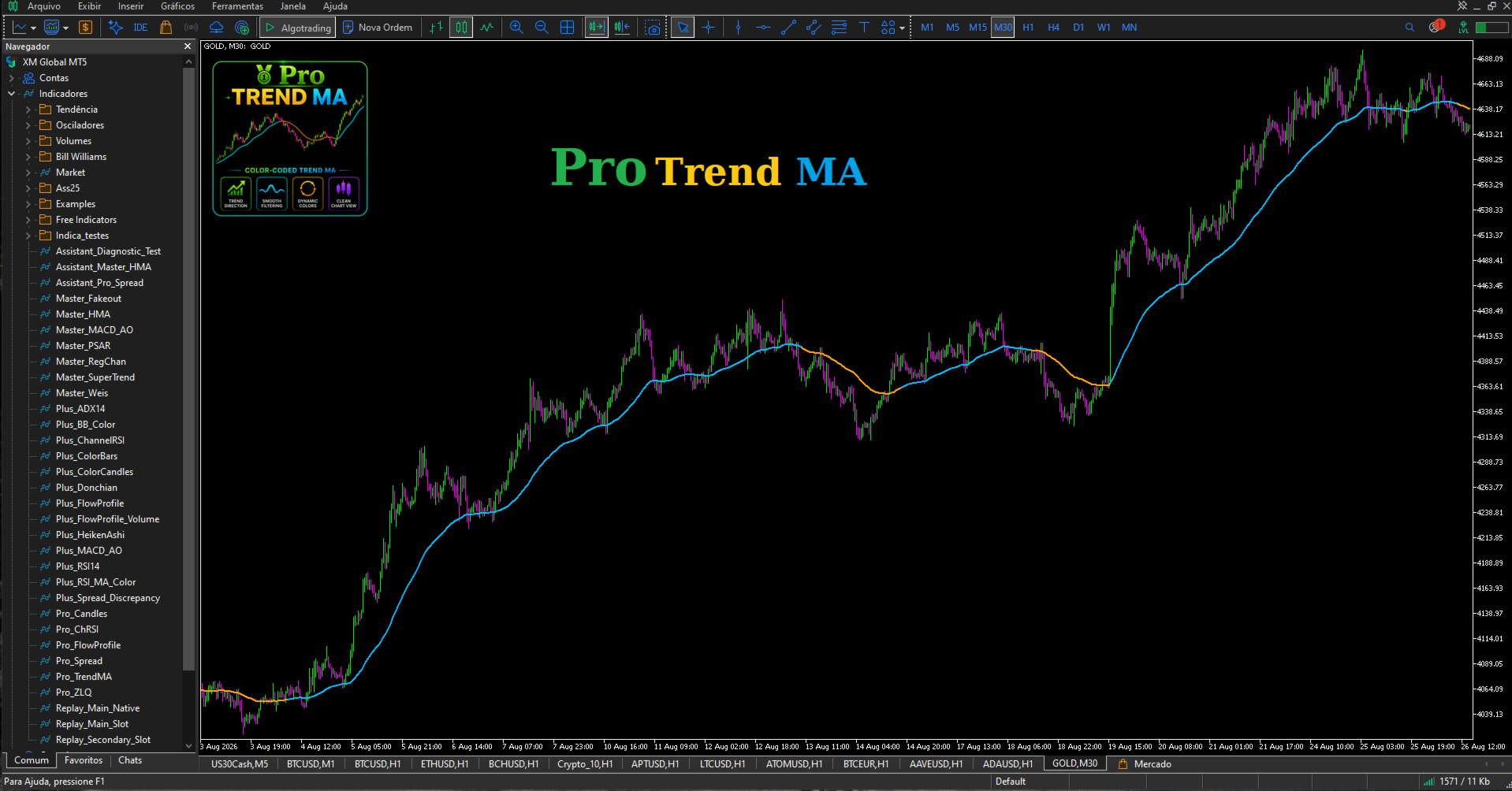Switch chart to bar chart mode
This screenshot has height=791, width=1512.
436,28
